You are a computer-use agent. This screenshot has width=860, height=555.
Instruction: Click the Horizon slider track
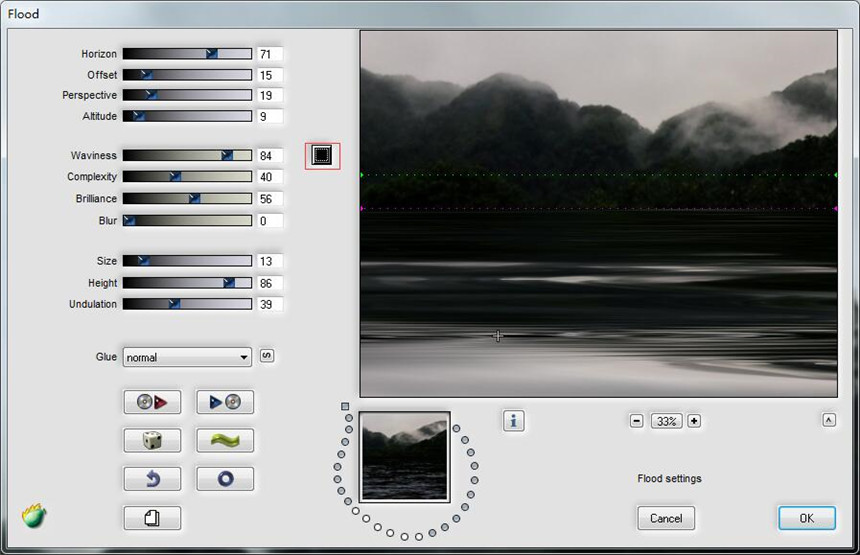point(187,54)
